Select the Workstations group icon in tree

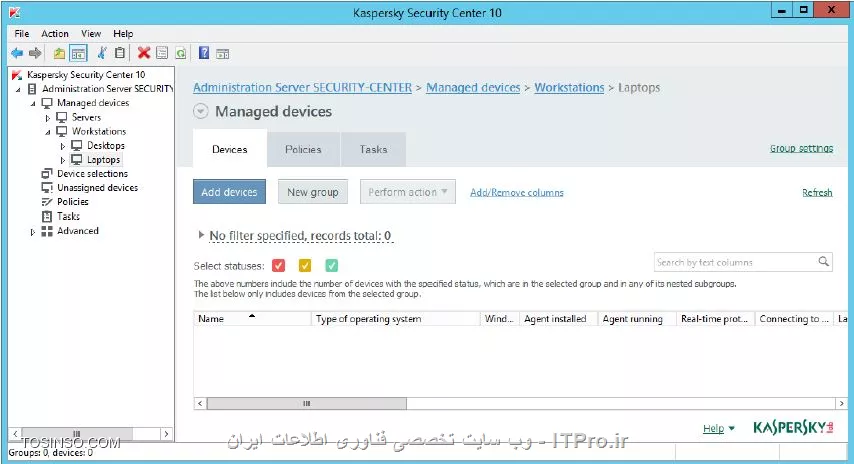[62, 131]
